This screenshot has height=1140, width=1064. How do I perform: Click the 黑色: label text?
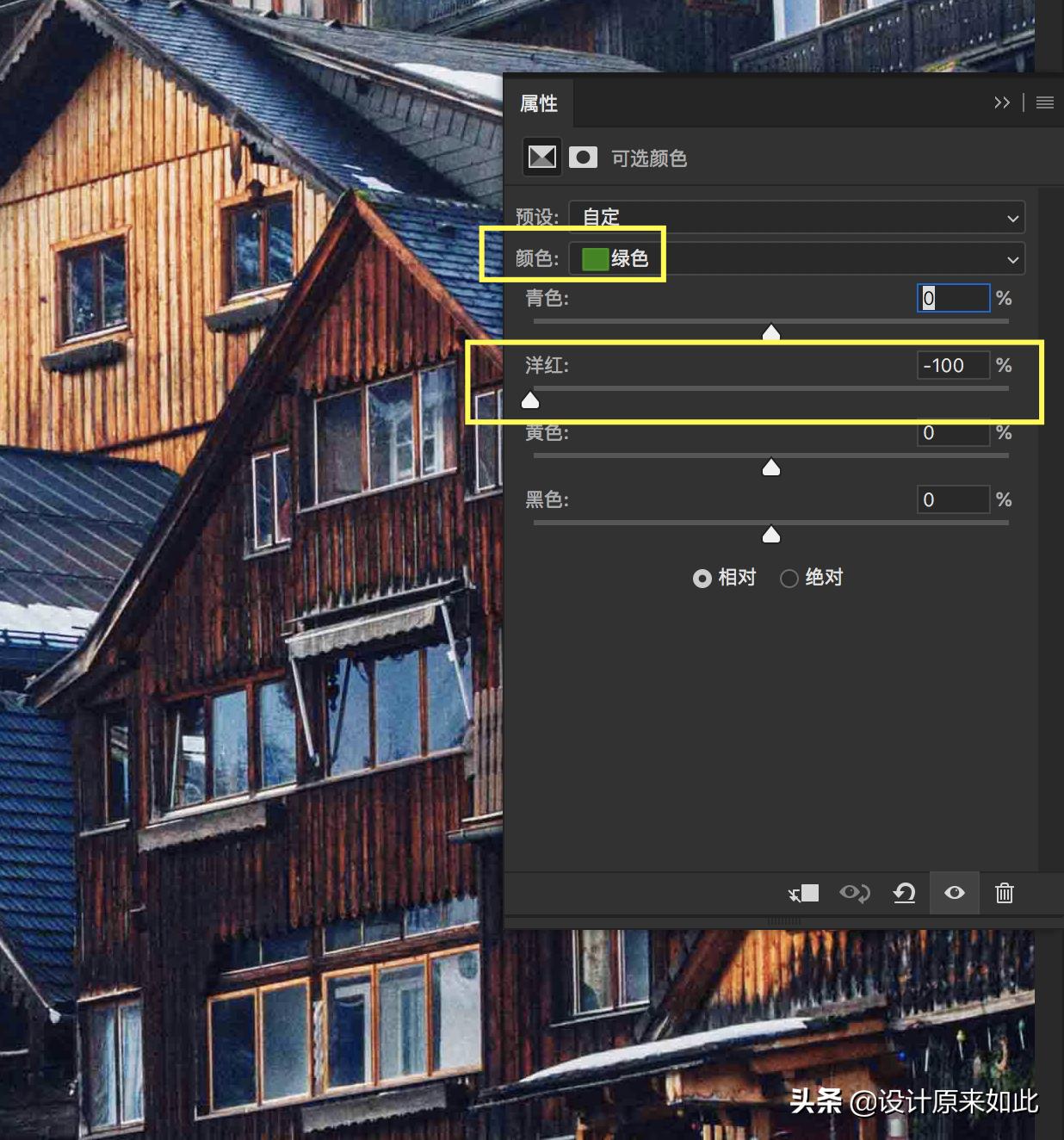[547, 499]
